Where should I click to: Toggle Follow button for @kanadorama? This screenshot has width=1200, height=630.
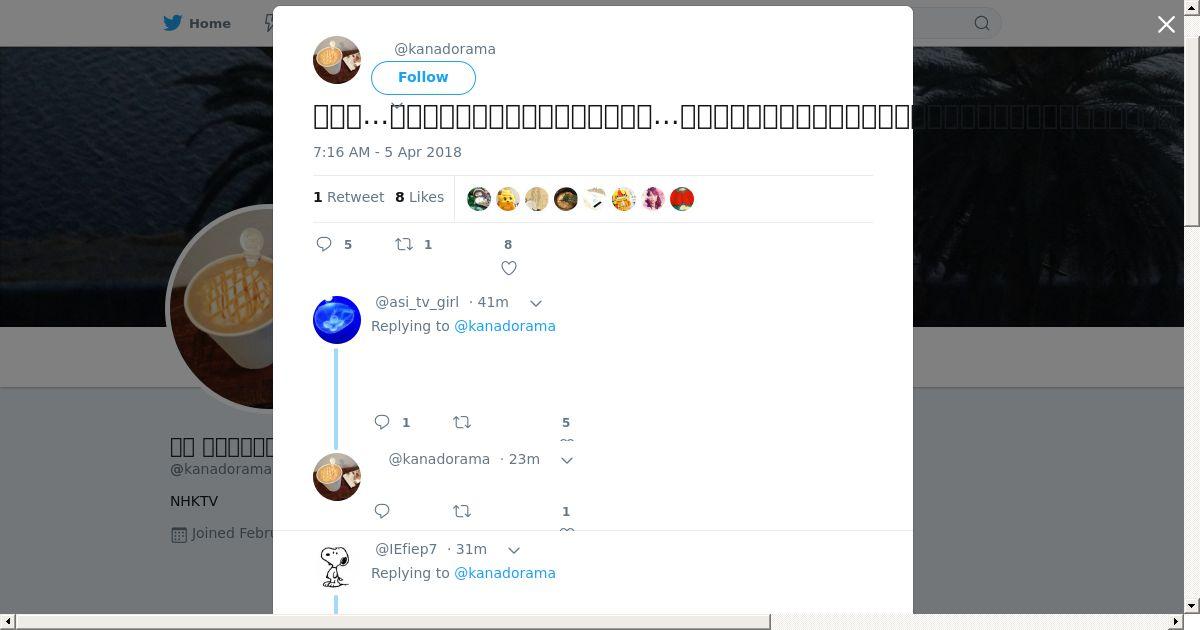coord(423,77)
